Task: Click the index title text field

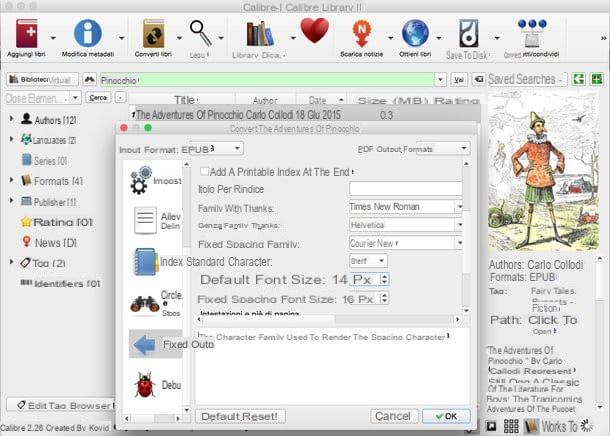Action: click(x=405, y=189)
